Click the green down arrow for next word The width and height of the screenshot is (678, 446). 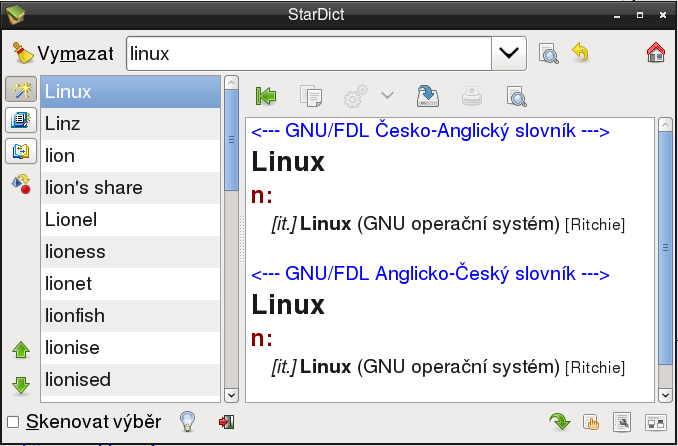pyautogui.click(x=21, y=384)
